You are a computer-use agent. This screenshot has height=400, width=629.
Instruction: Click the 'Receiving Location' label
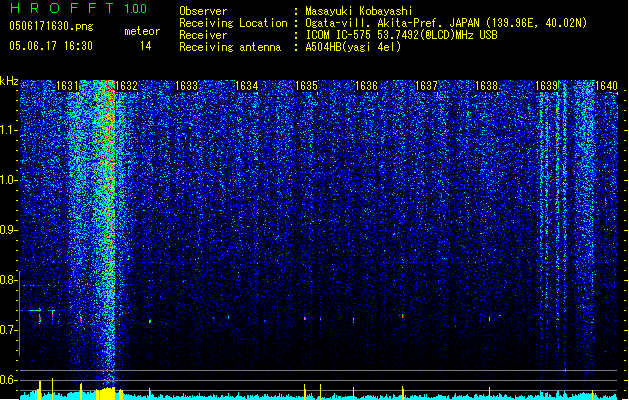(233, 23)
